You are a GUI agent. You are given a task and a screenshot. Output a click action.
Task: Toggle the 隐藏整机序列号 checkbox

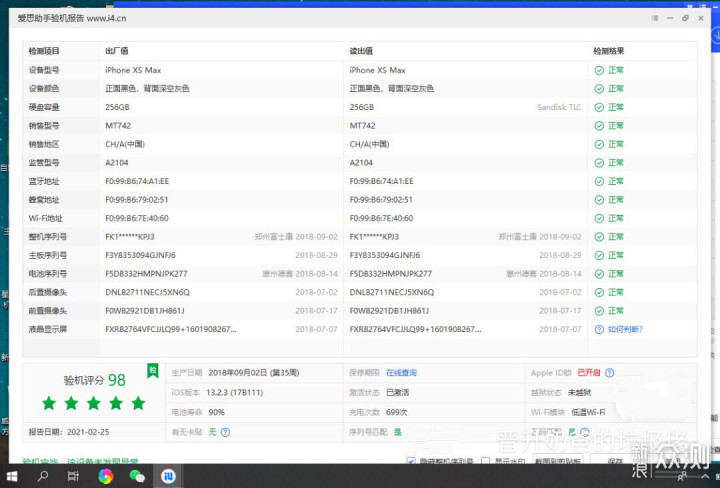click(x=411, y=460)
